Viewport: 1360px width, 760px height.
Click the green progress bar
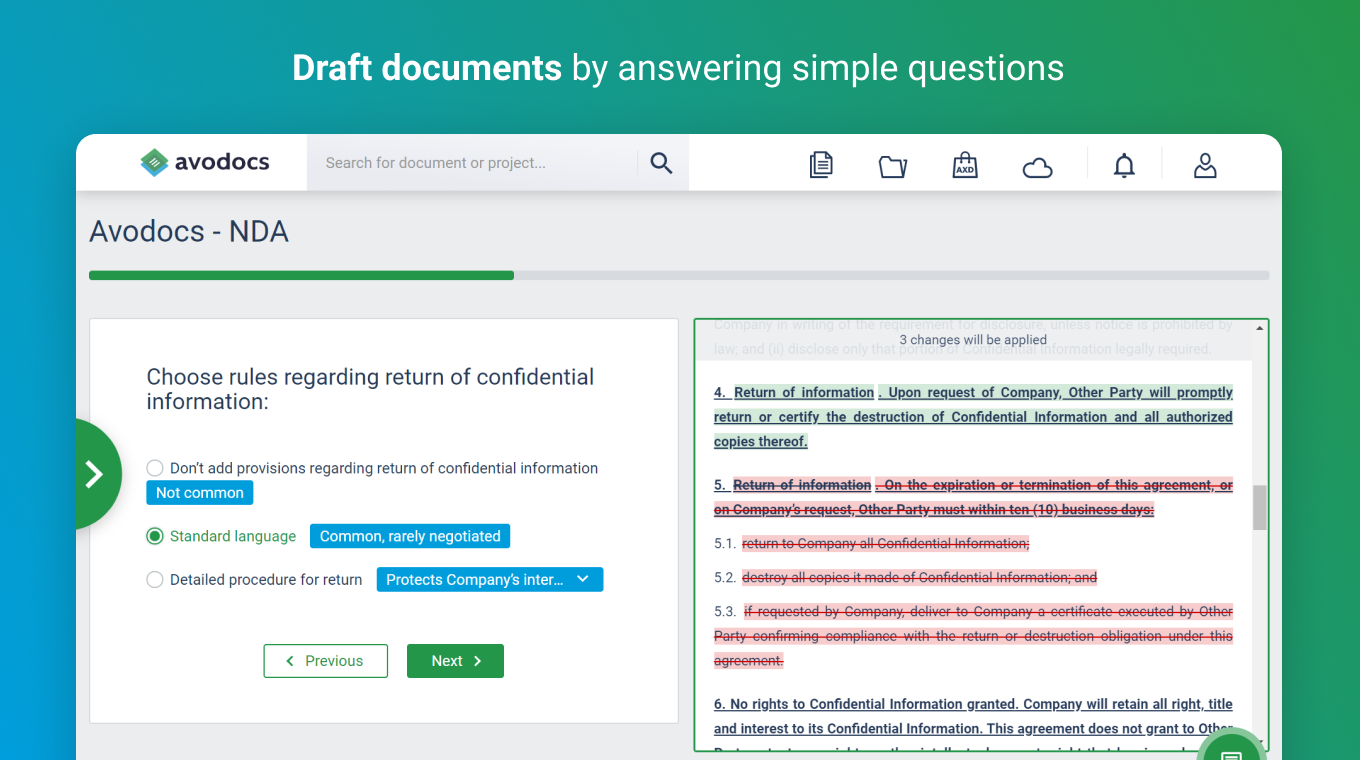300,274
